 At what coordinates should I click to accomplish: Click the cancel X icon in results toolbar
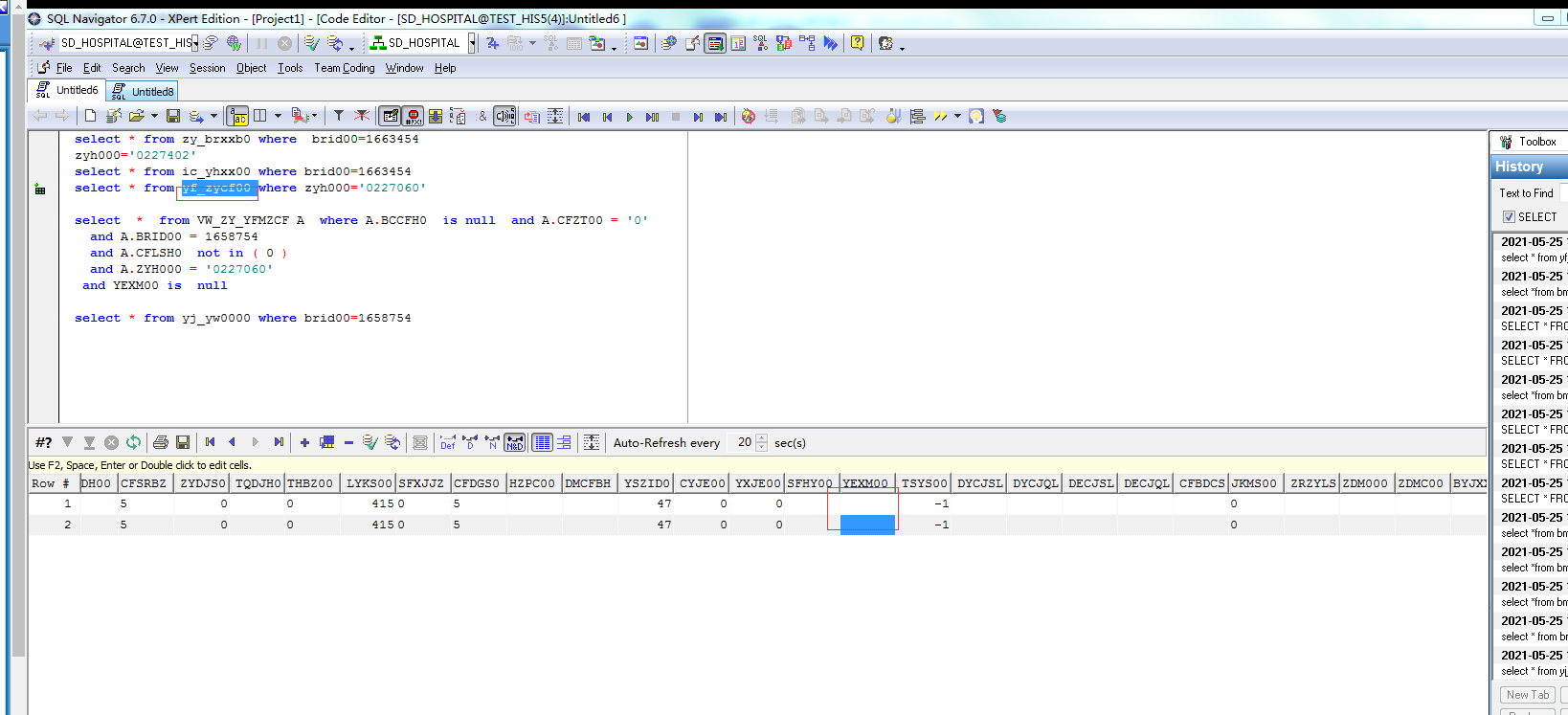(111, 442)
